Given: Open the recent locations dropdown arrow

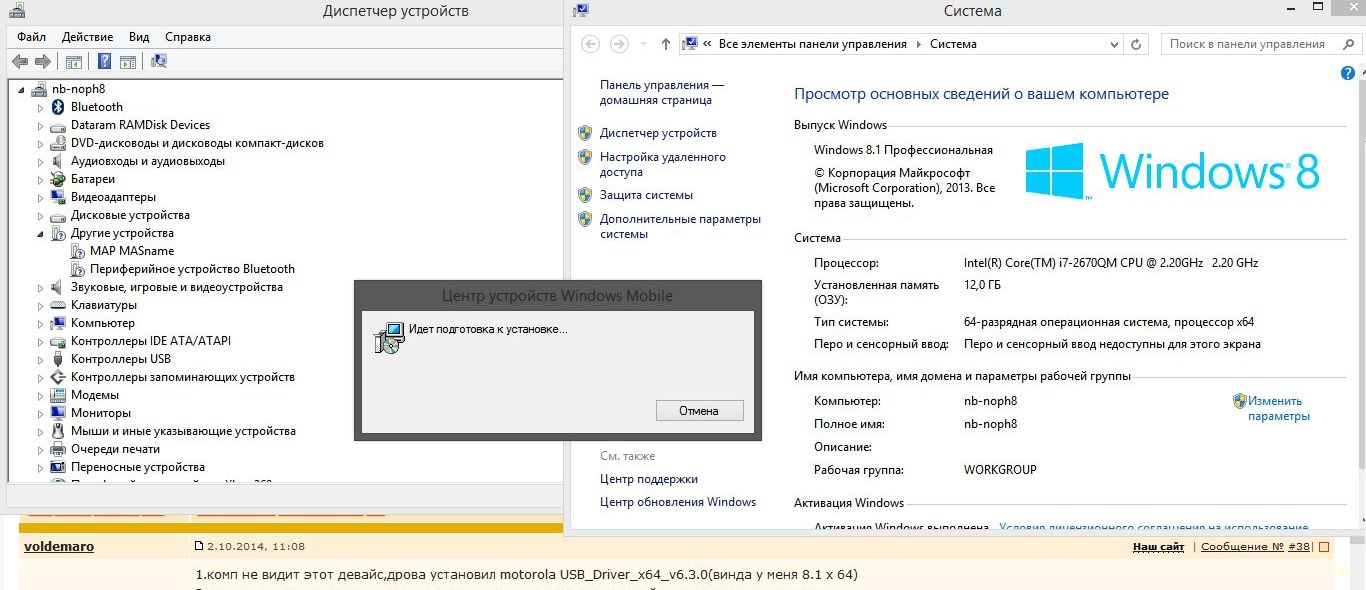Looking at the screenshot, I should tap(642, 44).
